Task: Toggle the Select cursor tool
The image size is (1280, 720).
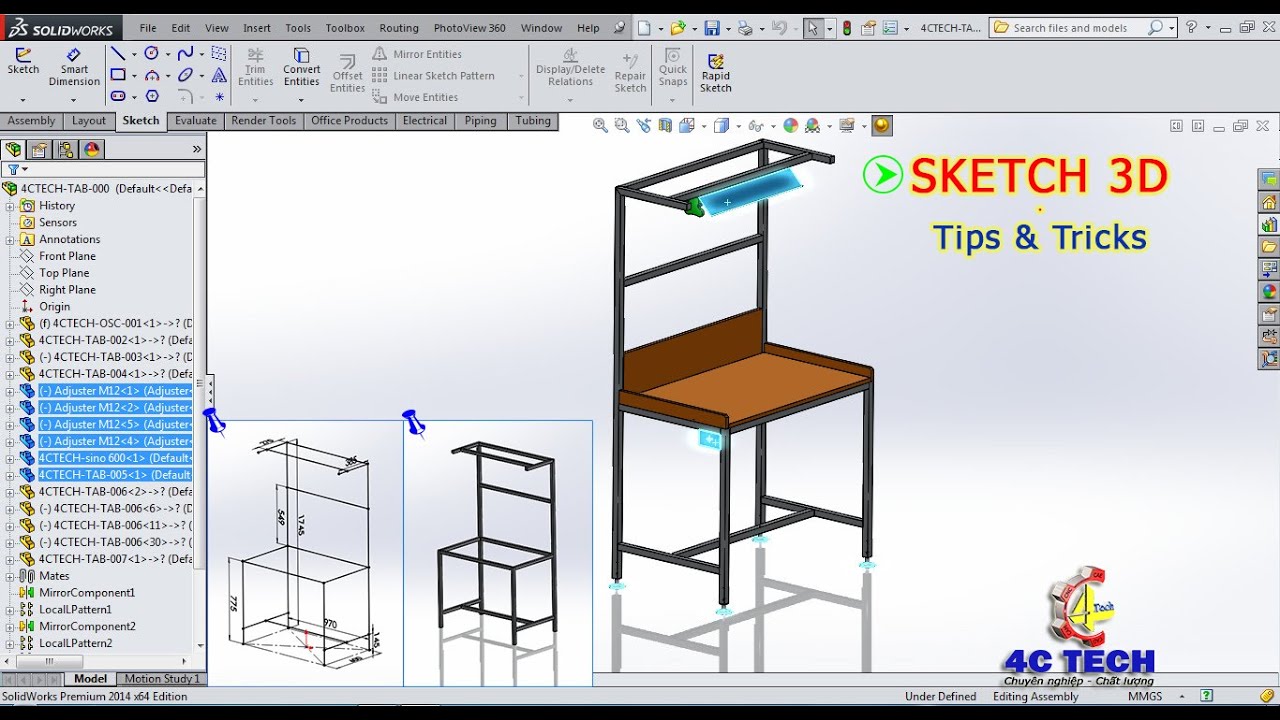Action: coord(813,28)
